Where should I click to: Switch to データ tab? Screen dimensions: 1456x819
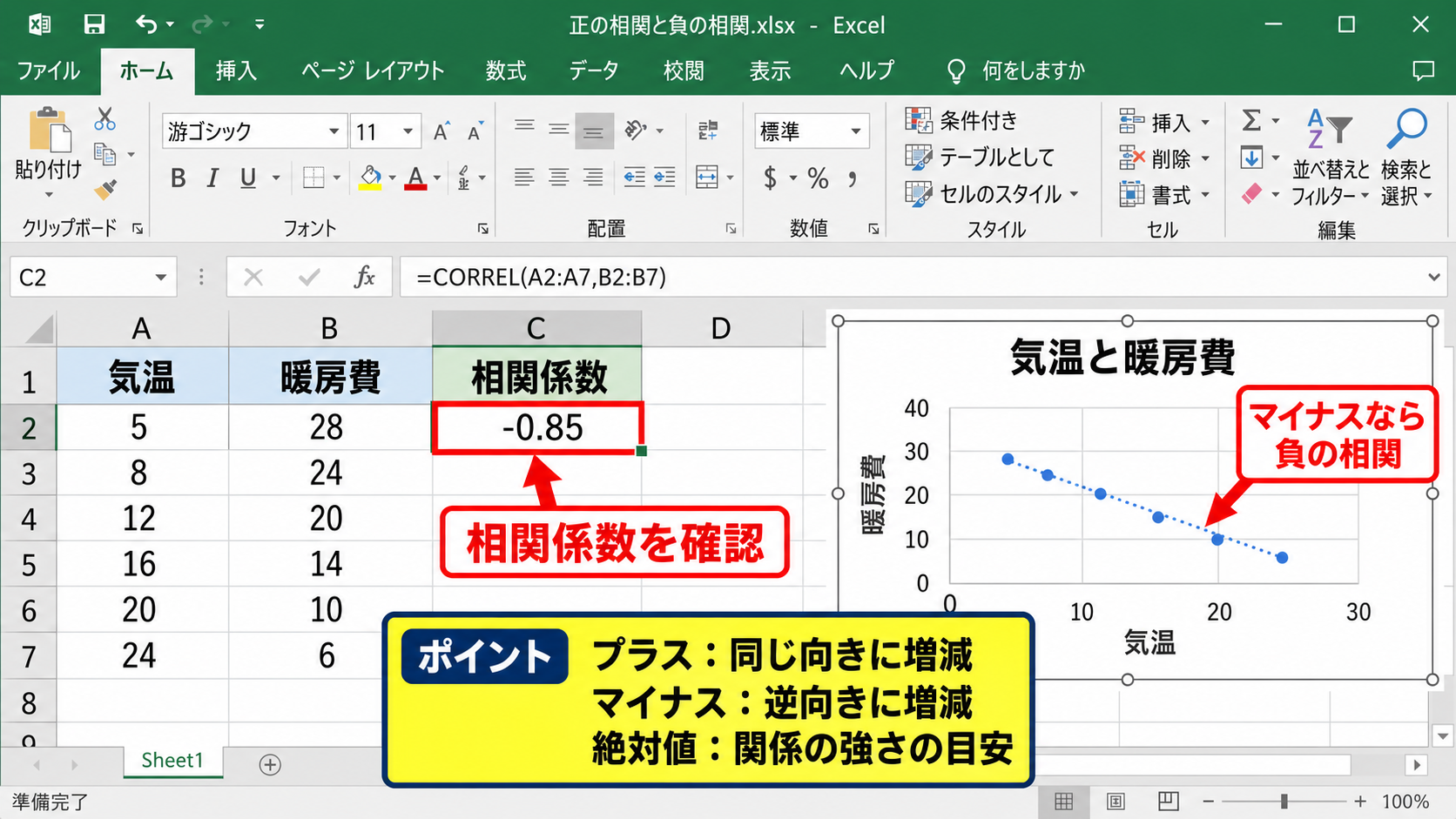tap(594, 70)
